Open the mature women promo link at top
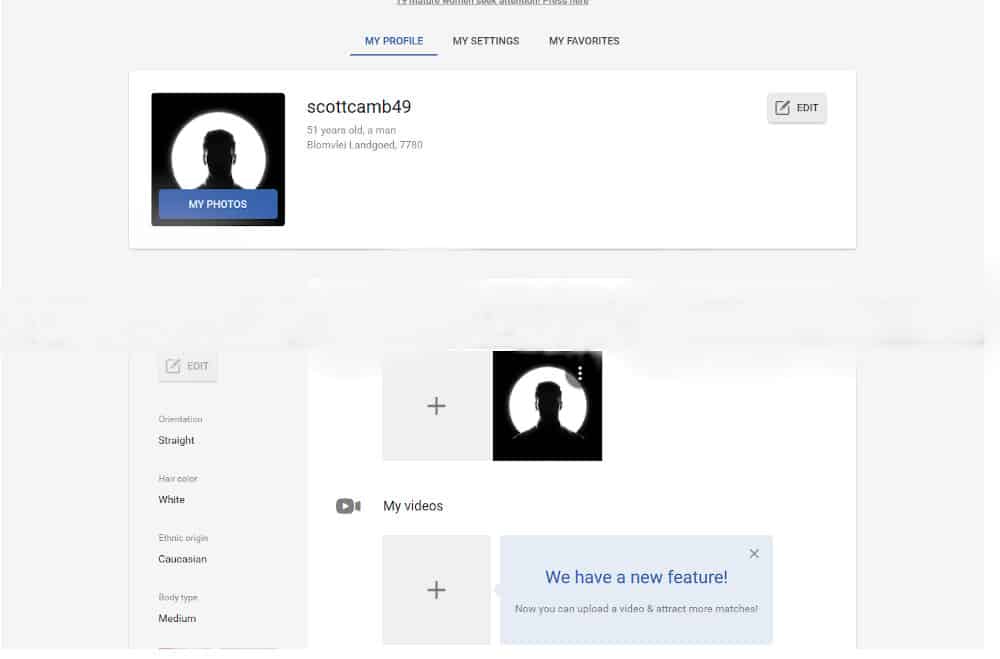The height and width of the screenshot is (659, 1000). pos(492,3)
